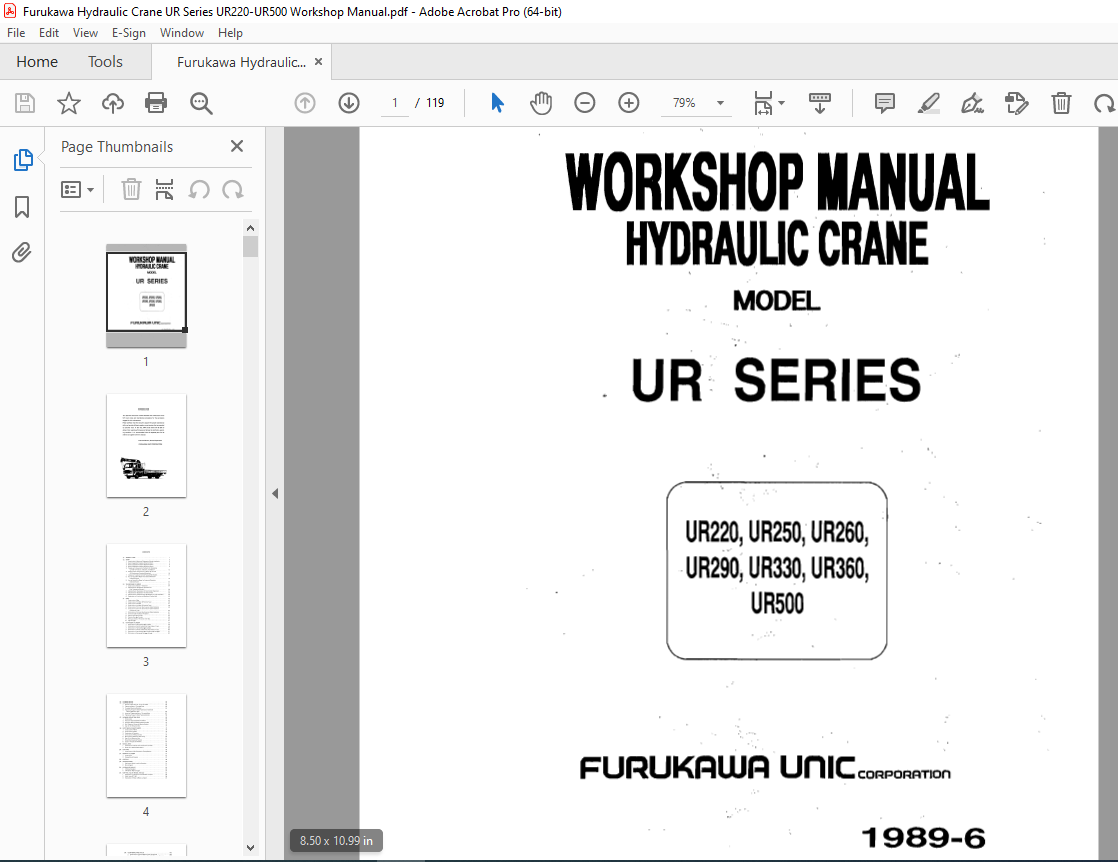Zoom out with the minus circle icon
The image size is (1118, 862).
(x=585, y=103)
